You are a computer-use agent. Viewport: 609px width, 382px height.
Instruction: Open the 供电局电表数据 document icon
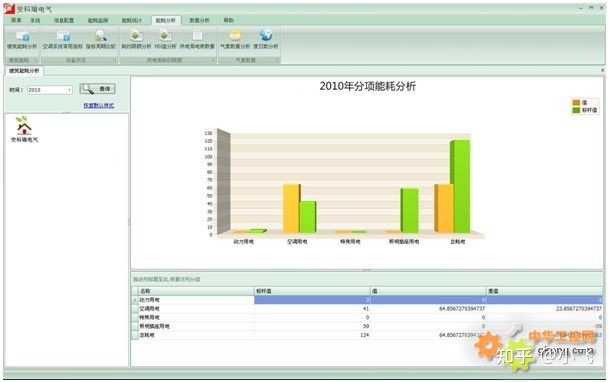pyautogui.click(x=197, y=39)
